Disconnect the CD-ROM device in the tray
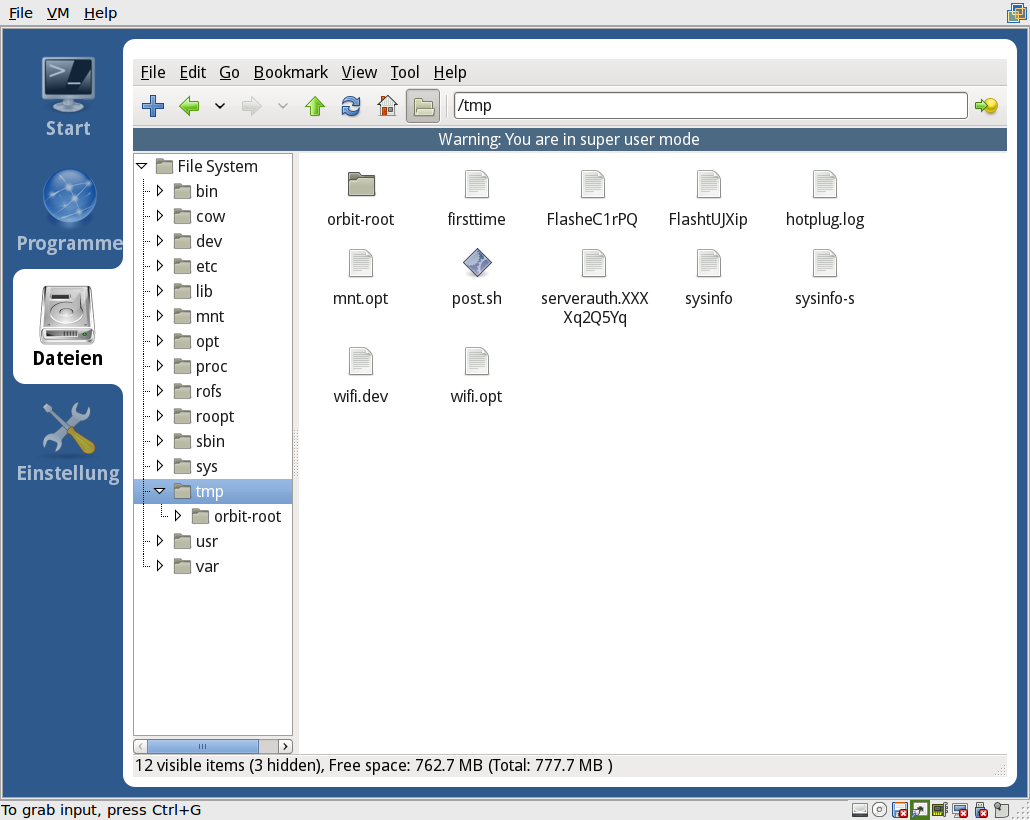Viewport: 1030px width, 820px height. 880,810
